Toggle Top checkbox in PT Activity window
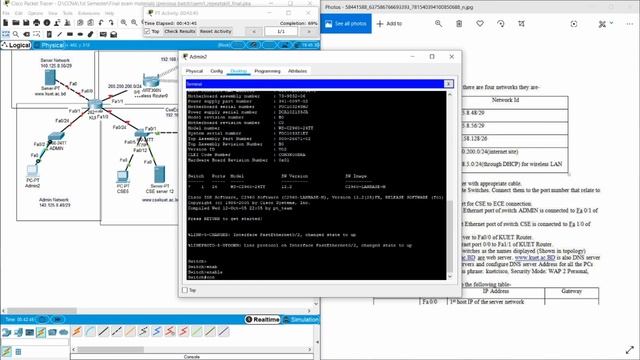 147,31
